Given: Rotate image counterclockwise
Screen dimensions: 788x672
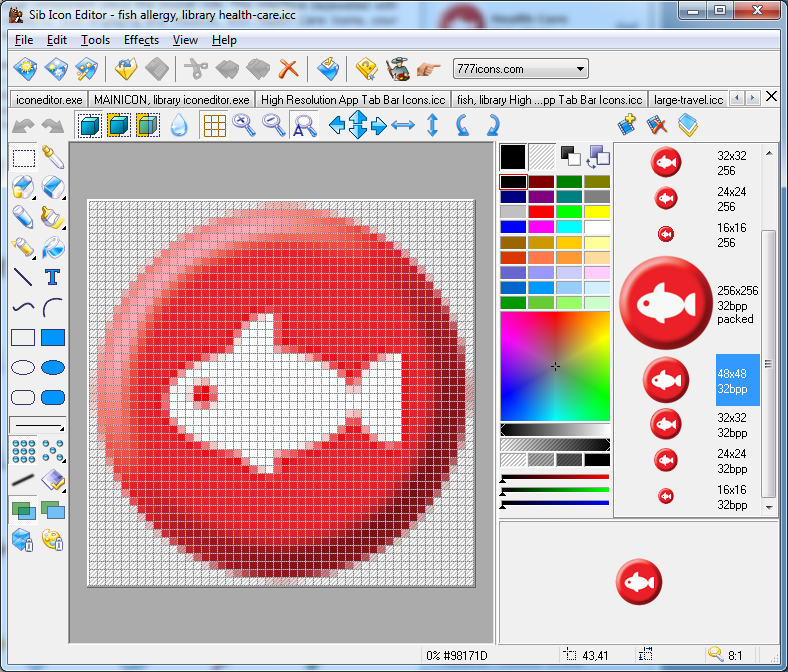Looking at the screenshot, I should pos(462,125).
